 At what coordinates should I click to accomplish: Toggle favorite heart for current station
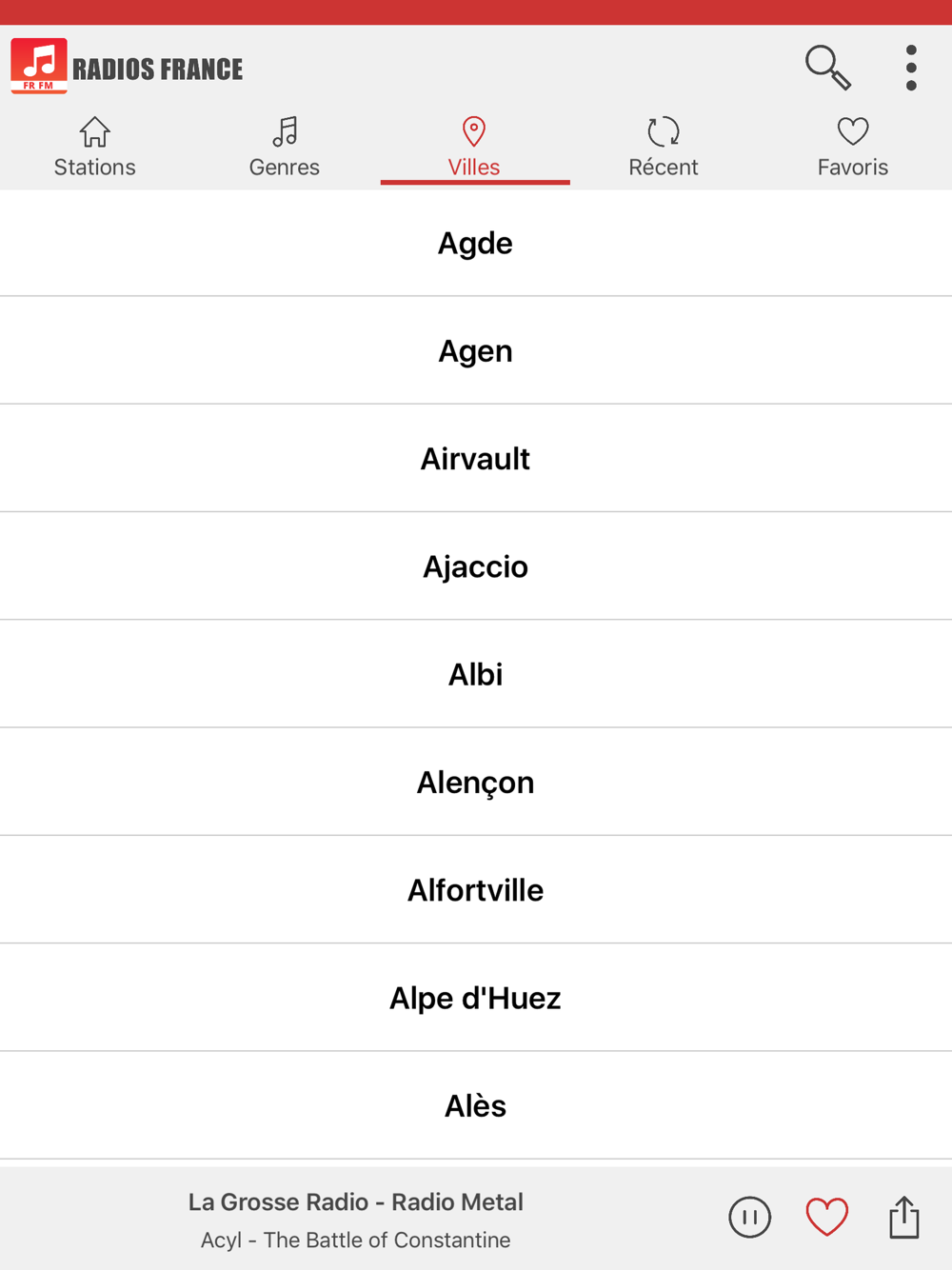coord(826,1217)
